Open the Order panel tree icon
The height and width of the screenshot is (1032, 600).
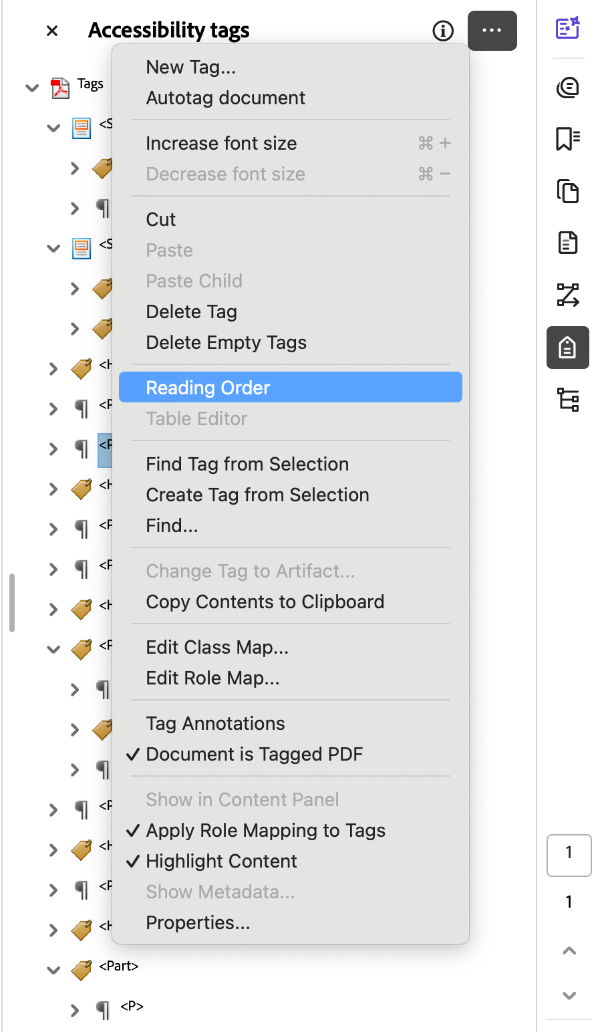[567, 400]
